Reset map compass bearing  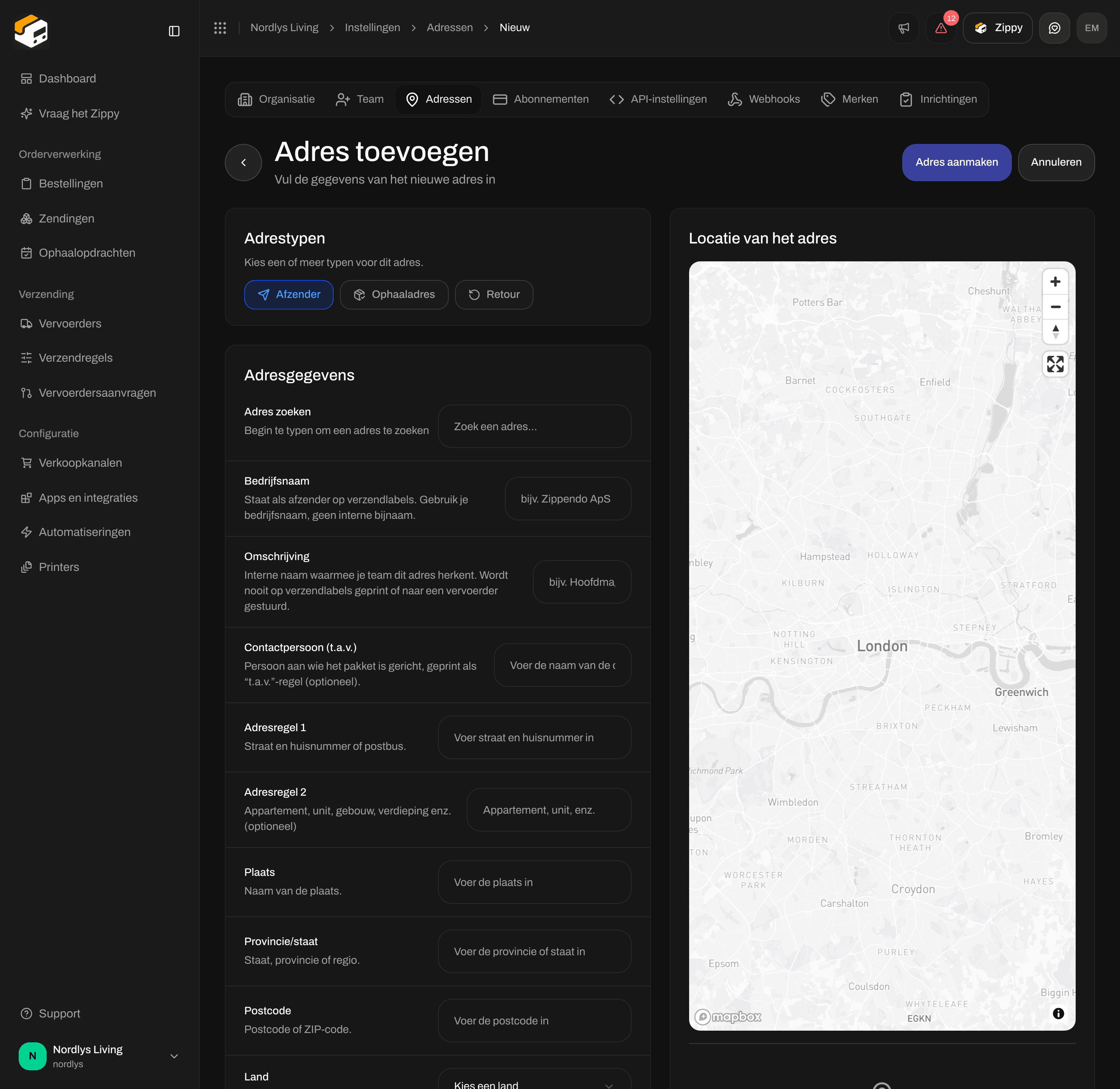1055,331
